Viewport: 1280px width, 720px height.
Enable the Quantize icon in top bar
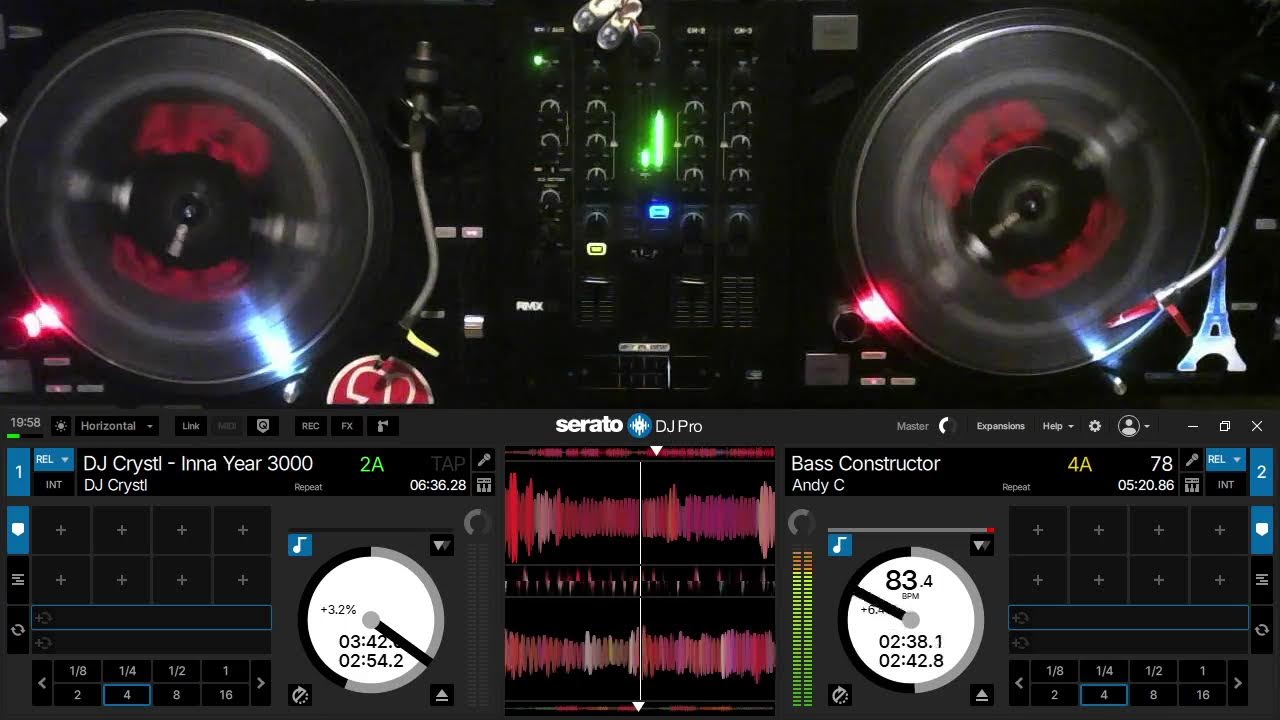(x=263, y=426)
